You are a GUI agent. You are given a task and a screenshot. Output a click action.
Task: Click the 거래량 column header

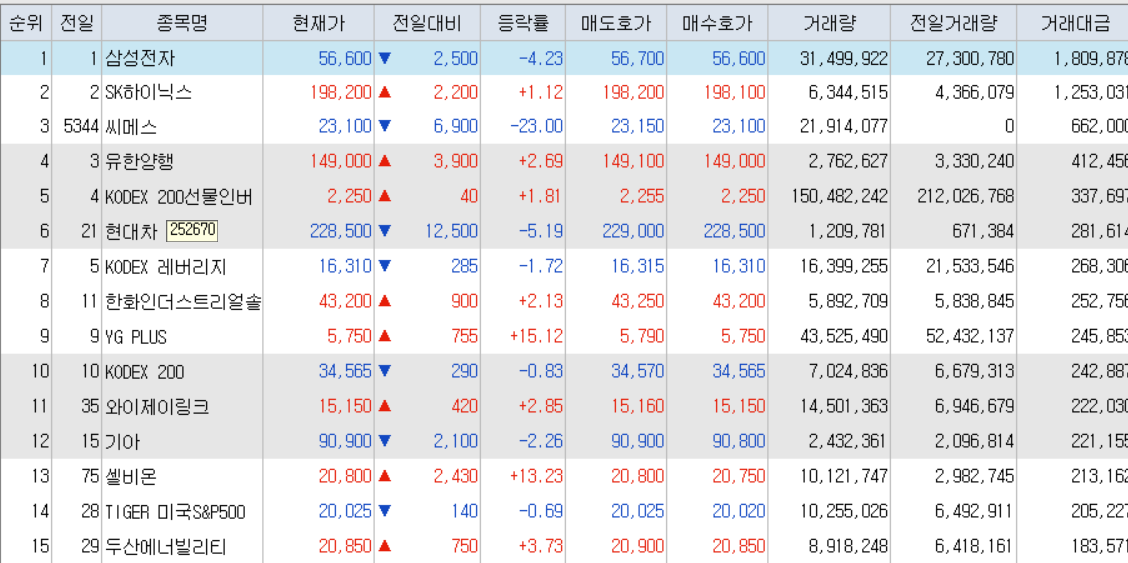click(x=829, y=23)
